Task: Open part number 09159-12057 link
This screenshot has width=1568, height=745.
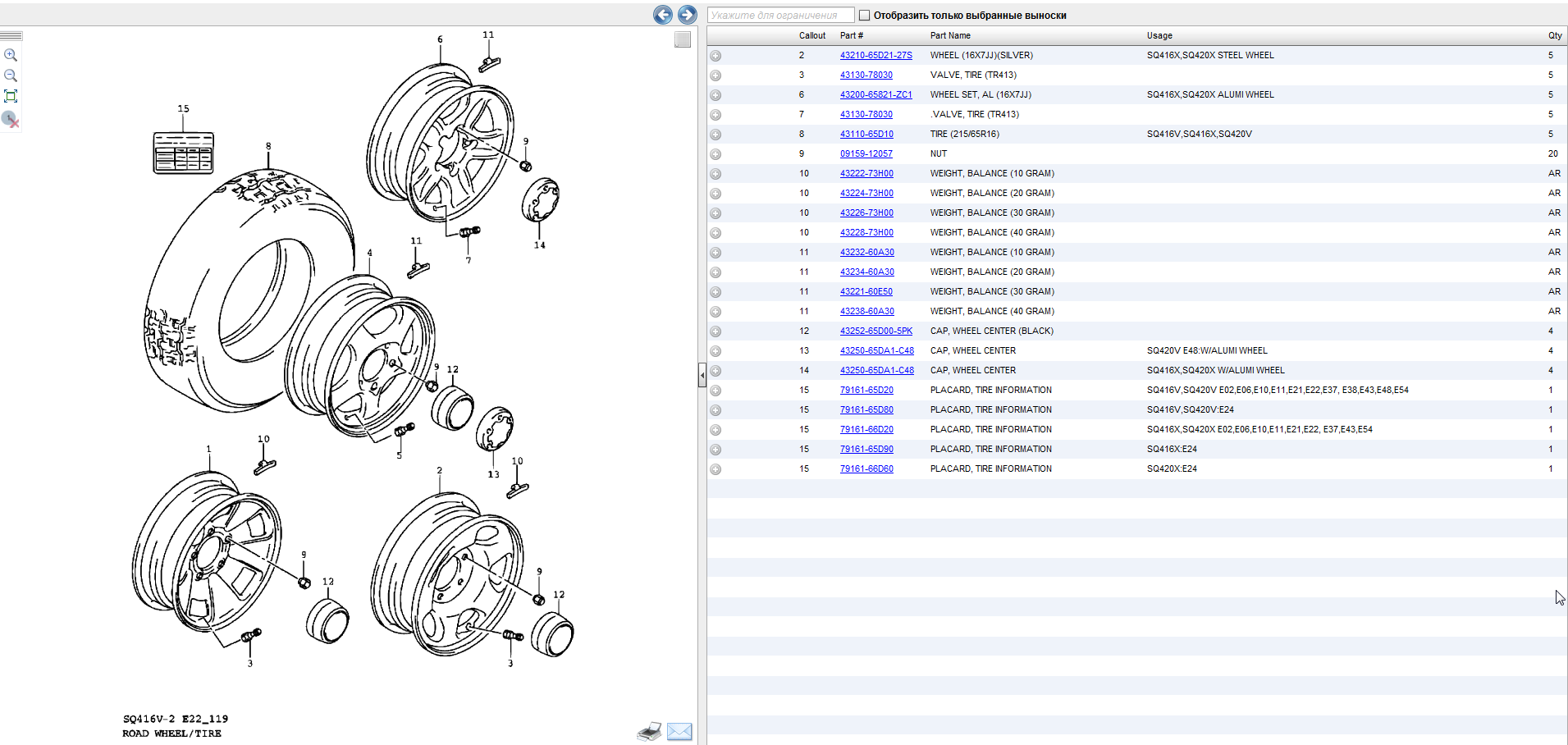Action: click(866, 153)
